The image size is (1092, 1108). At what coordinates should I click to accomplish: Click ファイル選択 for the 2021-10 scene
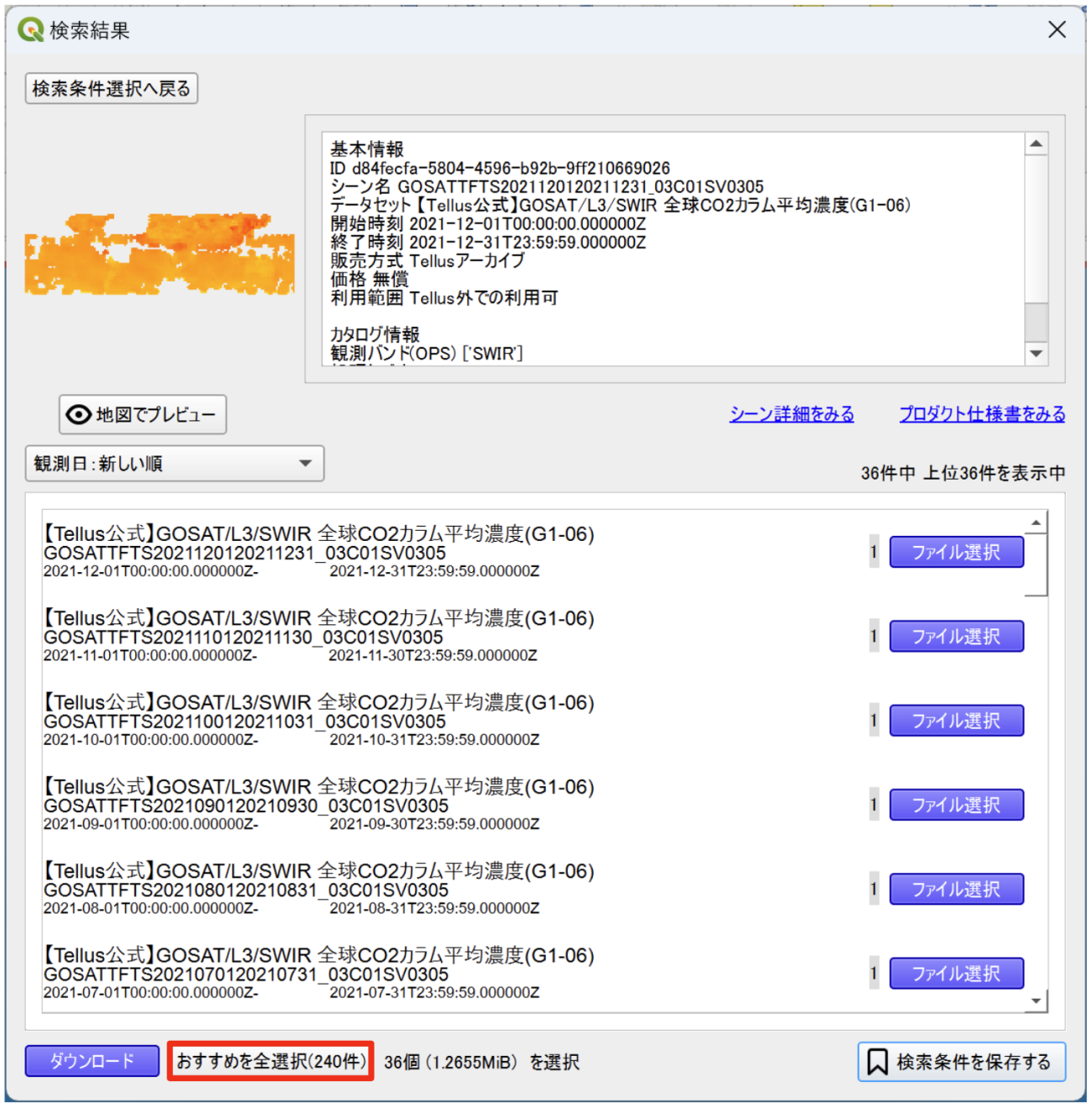(956, 721)
